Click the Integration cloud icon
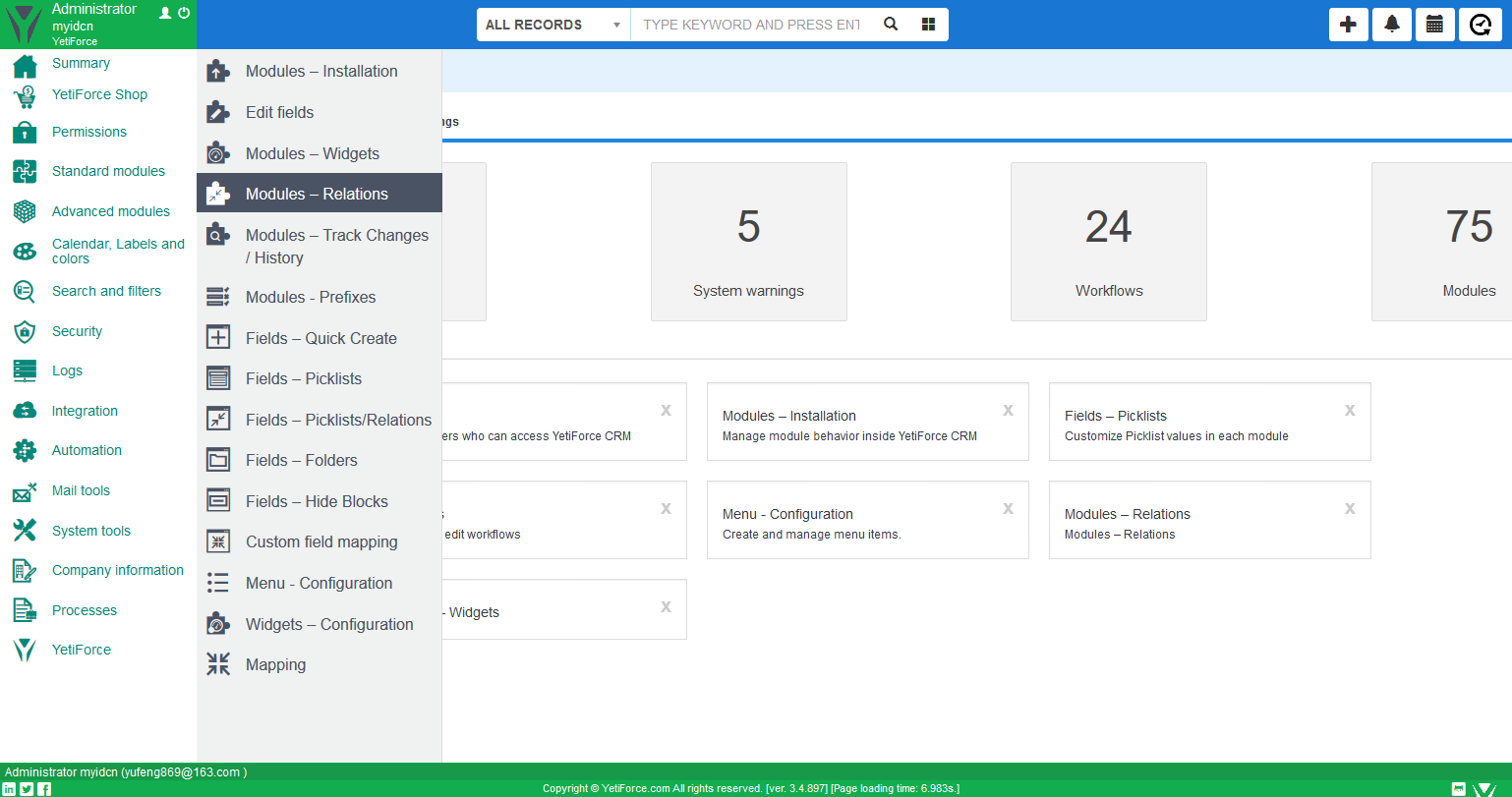This screenshot has width=1512, height=797. (25, 412)
